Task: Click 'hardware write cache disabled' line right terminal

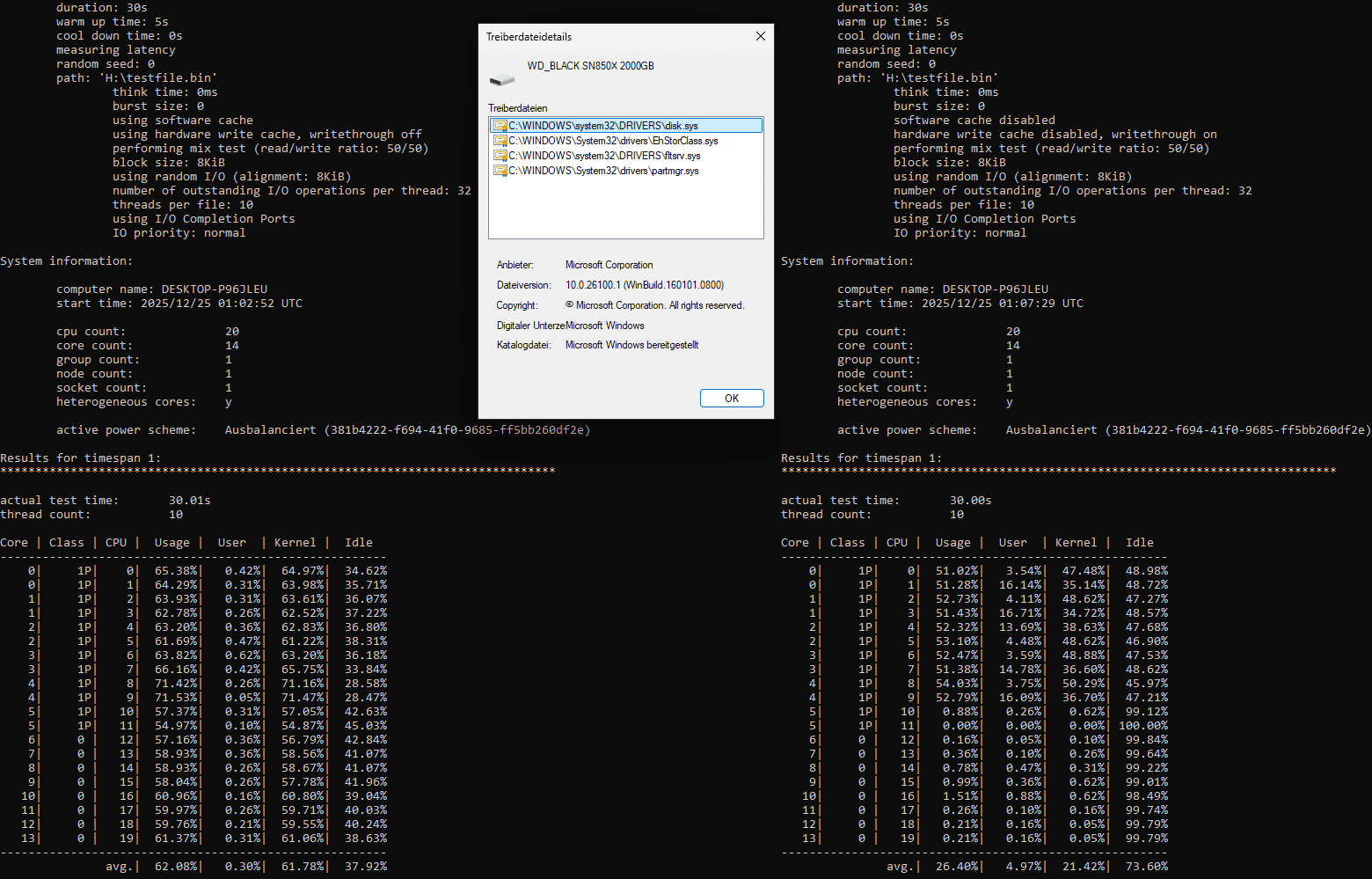Action: [x=1055, y=135]
